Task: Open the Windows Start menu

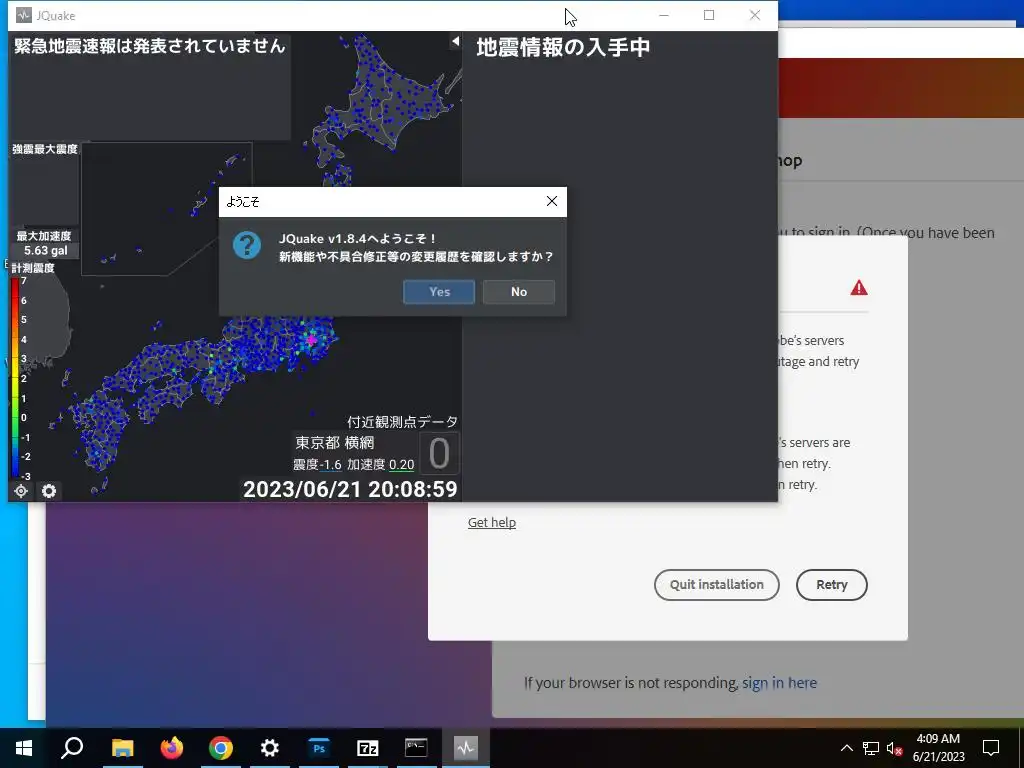Action: point(24,748)
